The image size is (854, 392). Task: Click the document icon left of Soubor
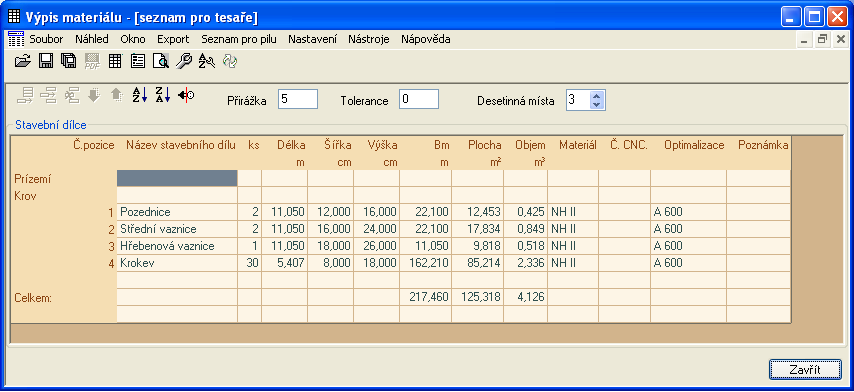(x=16, y=39)
